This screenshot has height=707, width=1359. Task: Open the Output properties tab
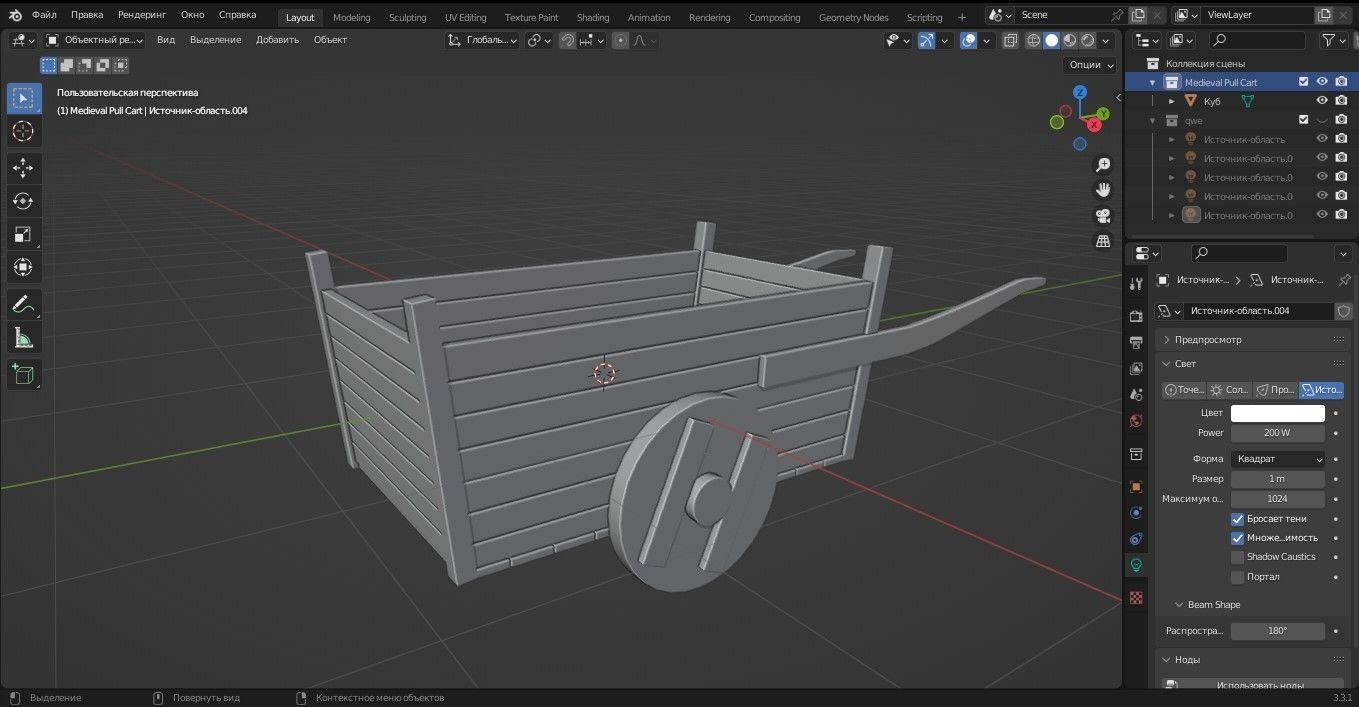[1136, 342]
